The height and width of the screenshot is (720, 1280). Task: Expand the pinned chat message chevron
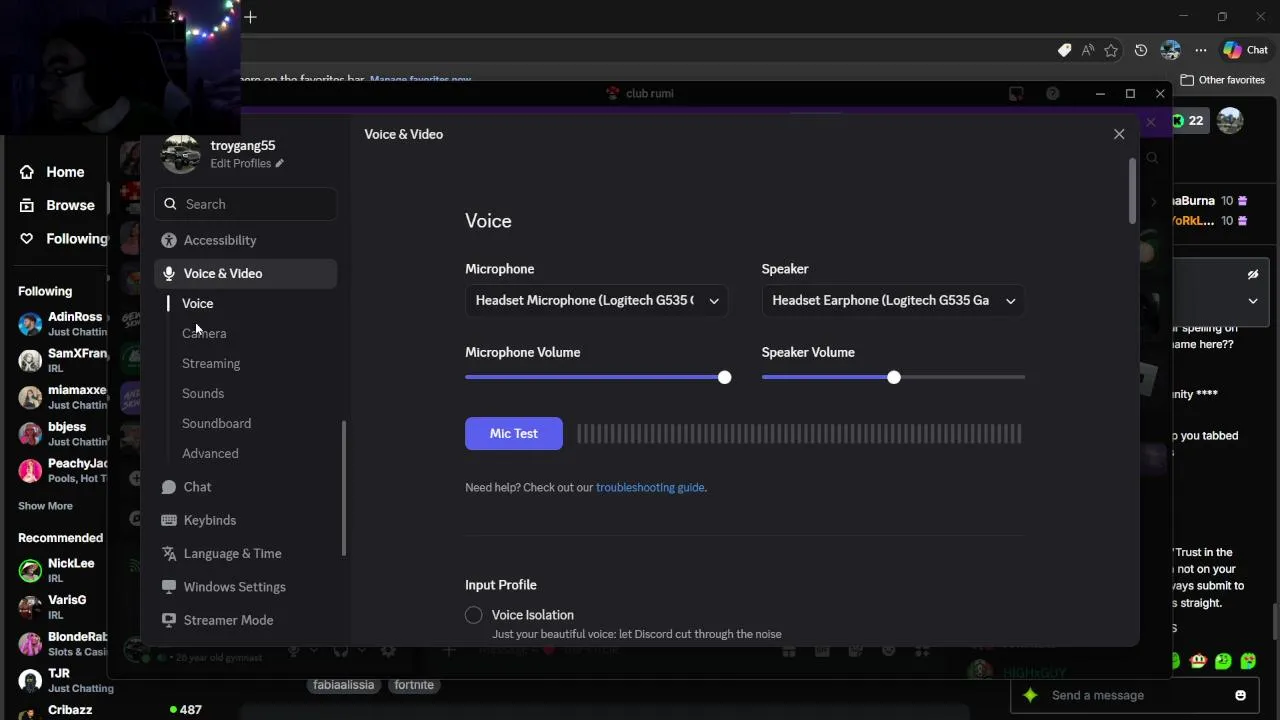(x=1253, y=301)
